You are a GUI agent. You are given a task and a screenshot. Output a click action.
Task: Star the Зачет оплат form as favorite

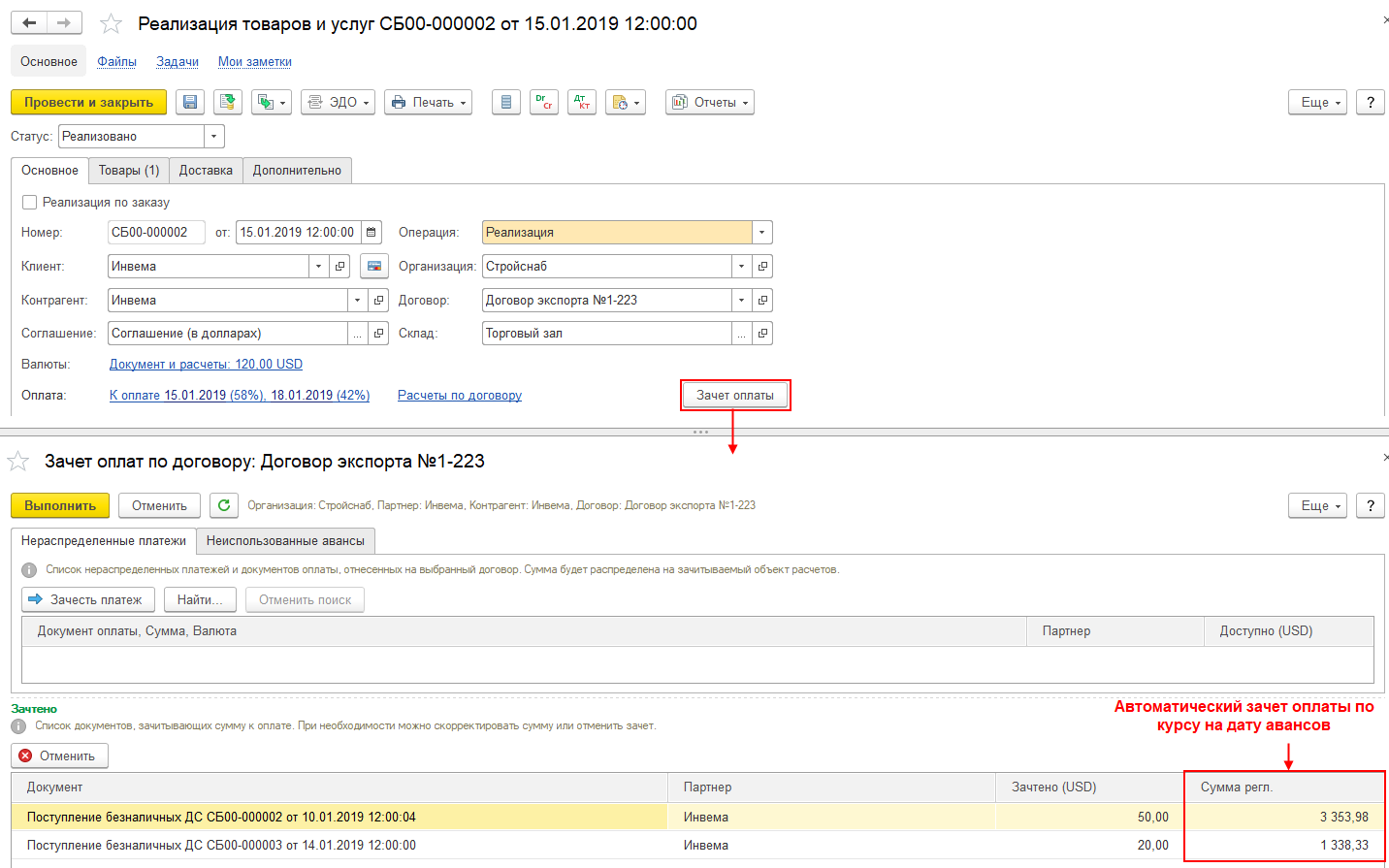(18, 461)
